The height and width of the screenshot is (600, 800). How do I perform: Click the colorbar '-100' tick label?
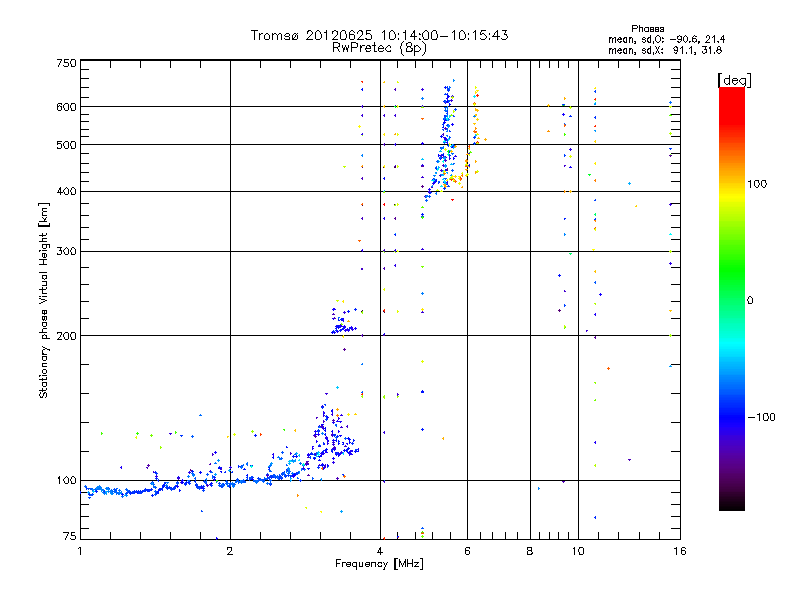pyautogui.click(x=761, y=417)
